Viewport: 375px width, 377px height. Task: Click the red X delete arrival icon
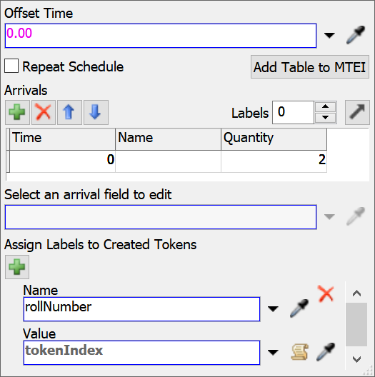[43, 112]
